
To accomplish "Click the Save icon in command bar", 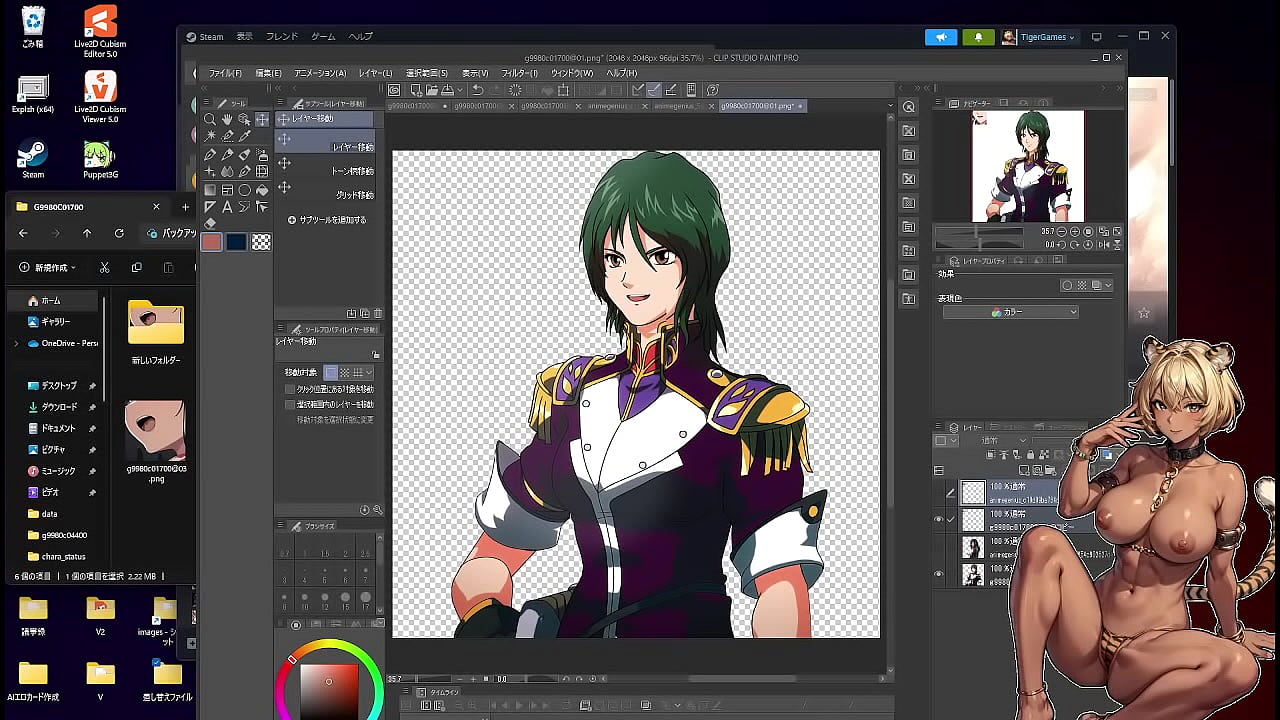I will 447,89.
